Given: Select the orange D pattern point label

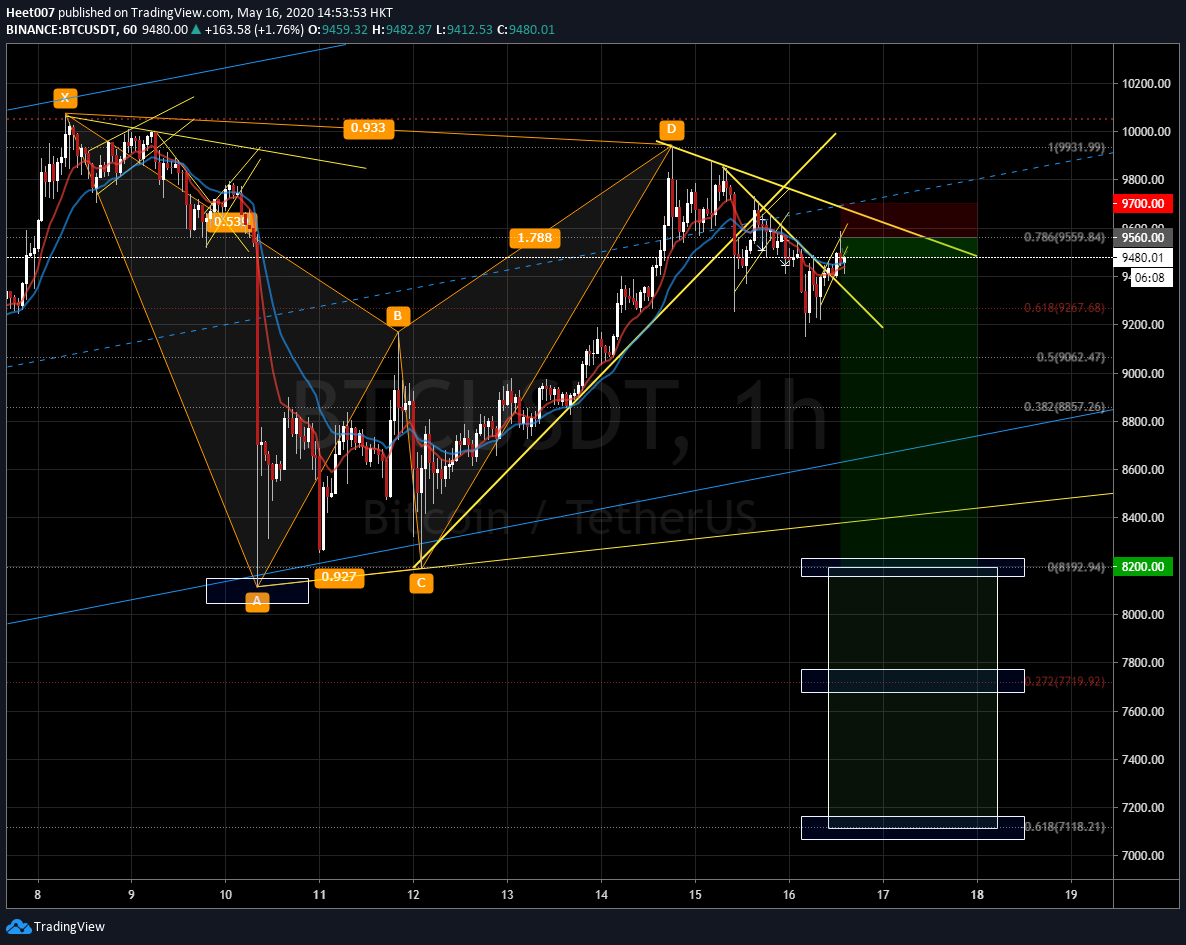Looking at the screenshot, I should 671,129.
